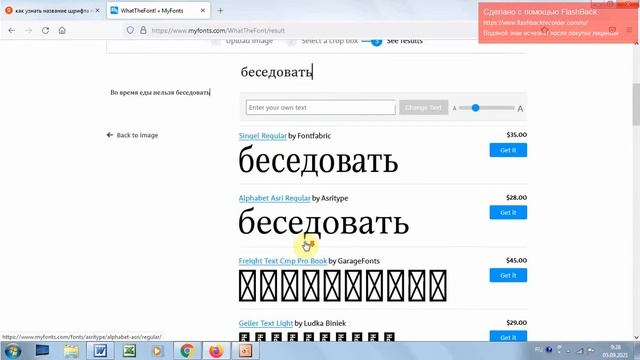Click Get it for Singel Regular
Image resolution: width=640 pixels, height=360 pixels.
[508, 150]
